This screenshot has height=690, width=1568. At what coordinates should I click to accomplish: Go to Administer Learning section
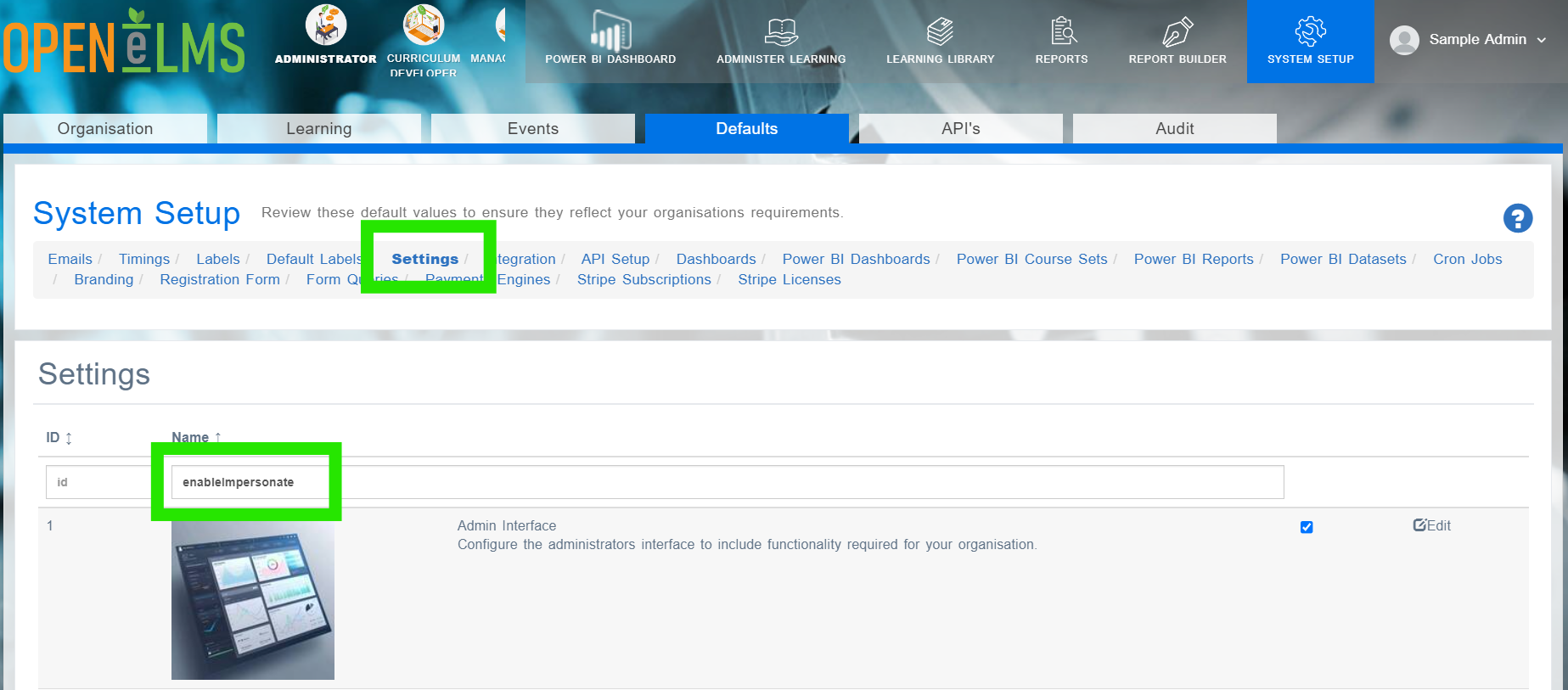tap(781, 40)
